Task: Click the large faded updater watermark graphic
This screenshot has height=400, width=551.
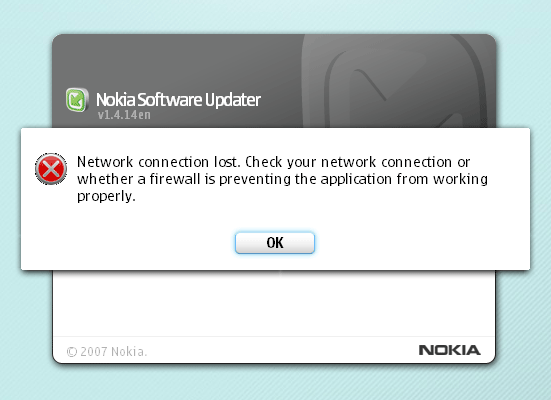Action: point(395,81)
